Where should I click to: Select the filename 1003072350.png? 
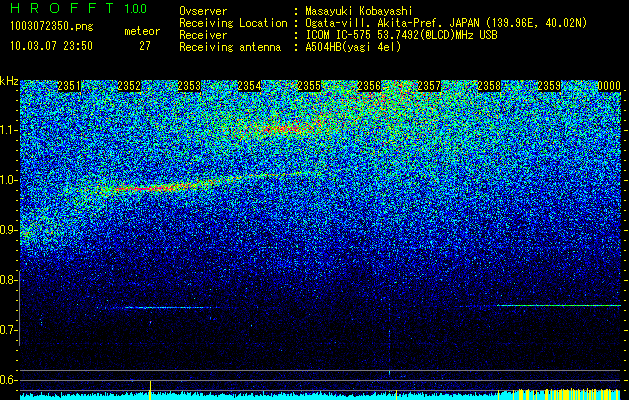[x=52, y=26]
